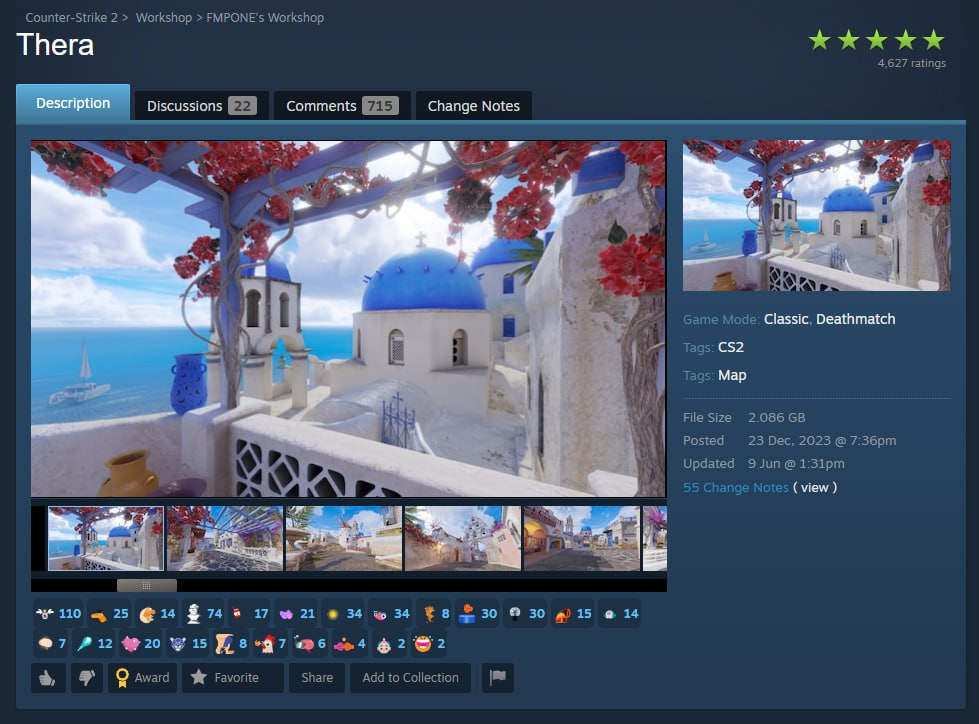Click the brain award reaction icon
This screenshot has width=979, height=724.
[45, 643]
